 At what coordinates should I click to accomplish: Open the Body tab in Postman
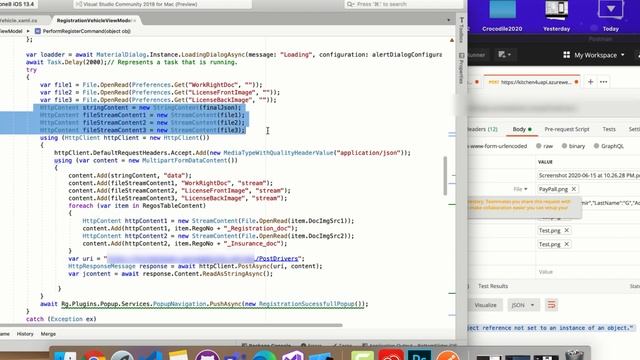(x=522, y=129)
